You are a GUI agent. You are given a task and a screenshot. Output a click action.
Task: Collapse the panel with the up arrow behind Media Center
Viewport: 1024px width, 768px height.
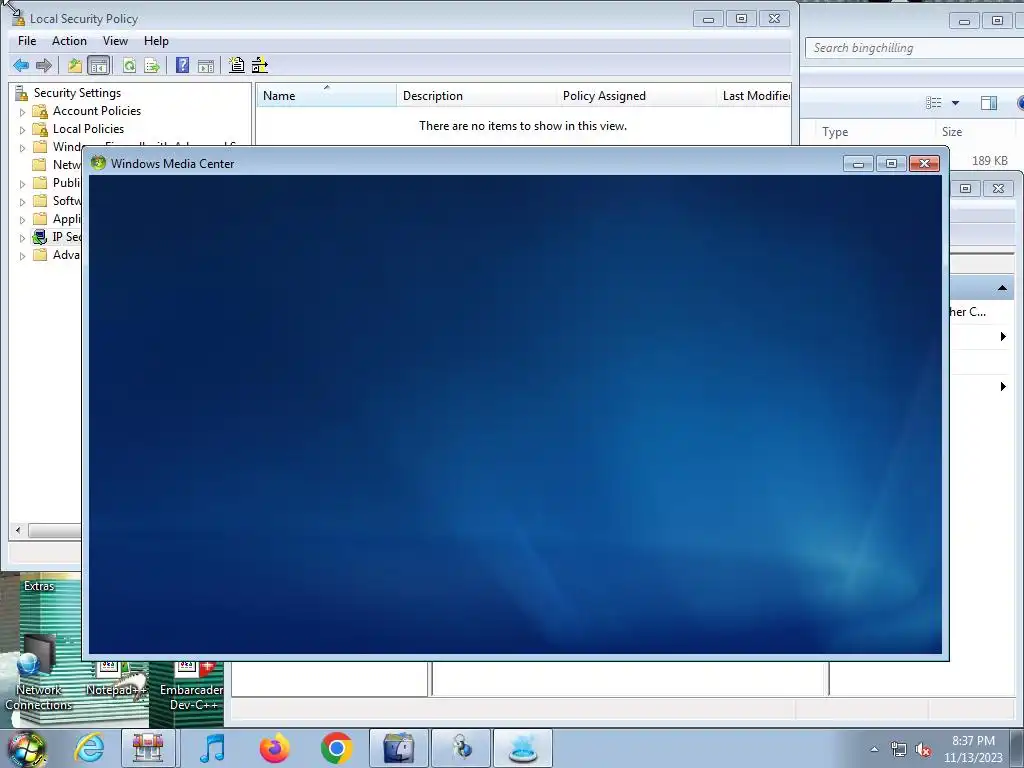click(1002, 287)
